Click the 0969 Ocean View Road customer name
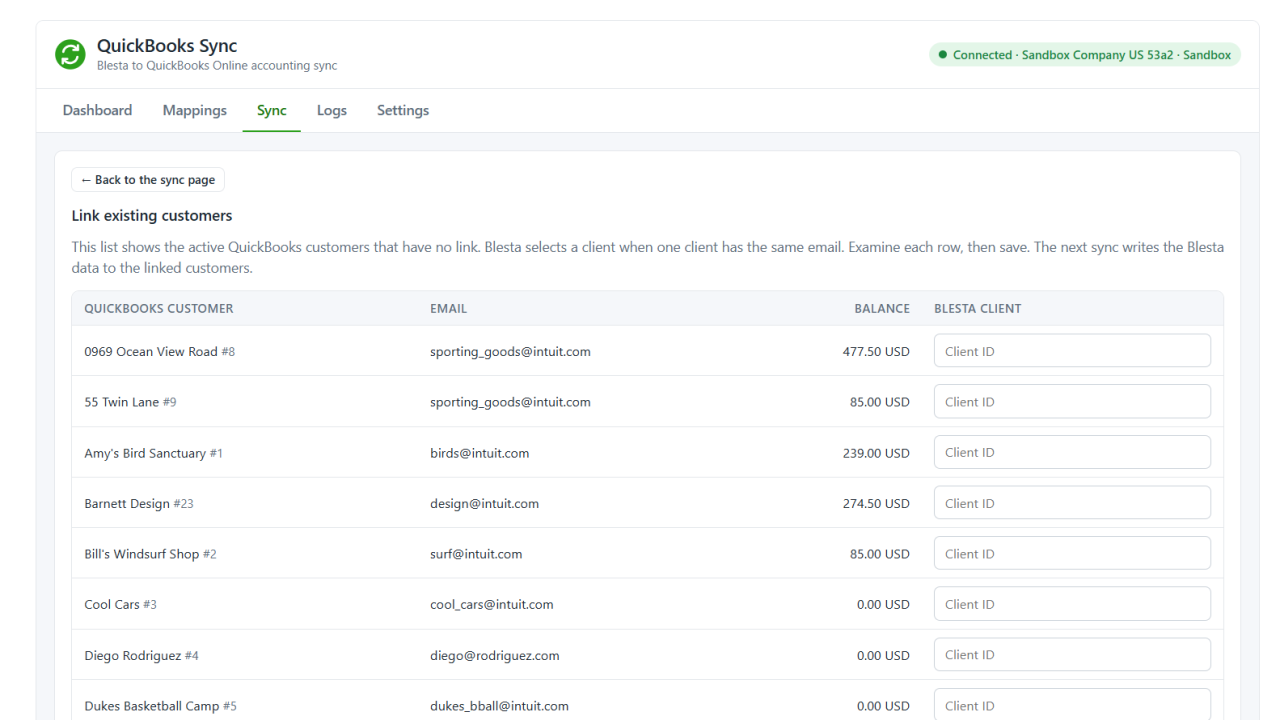Image resolution: width=1280 pixels, height=720 pixels. pos(151,352)
